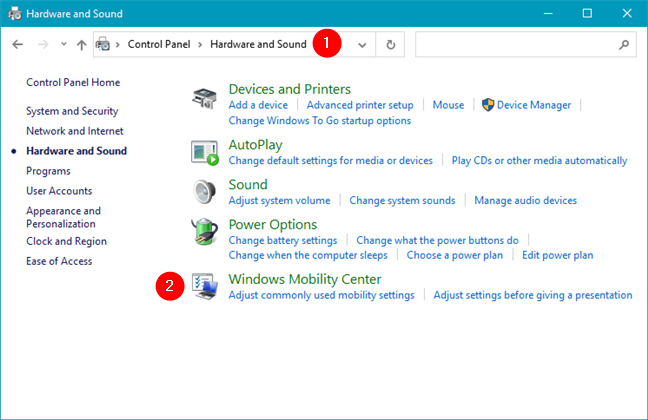
Task: Expand chevron before Control Panel in address bar
Action: [117, 45]
